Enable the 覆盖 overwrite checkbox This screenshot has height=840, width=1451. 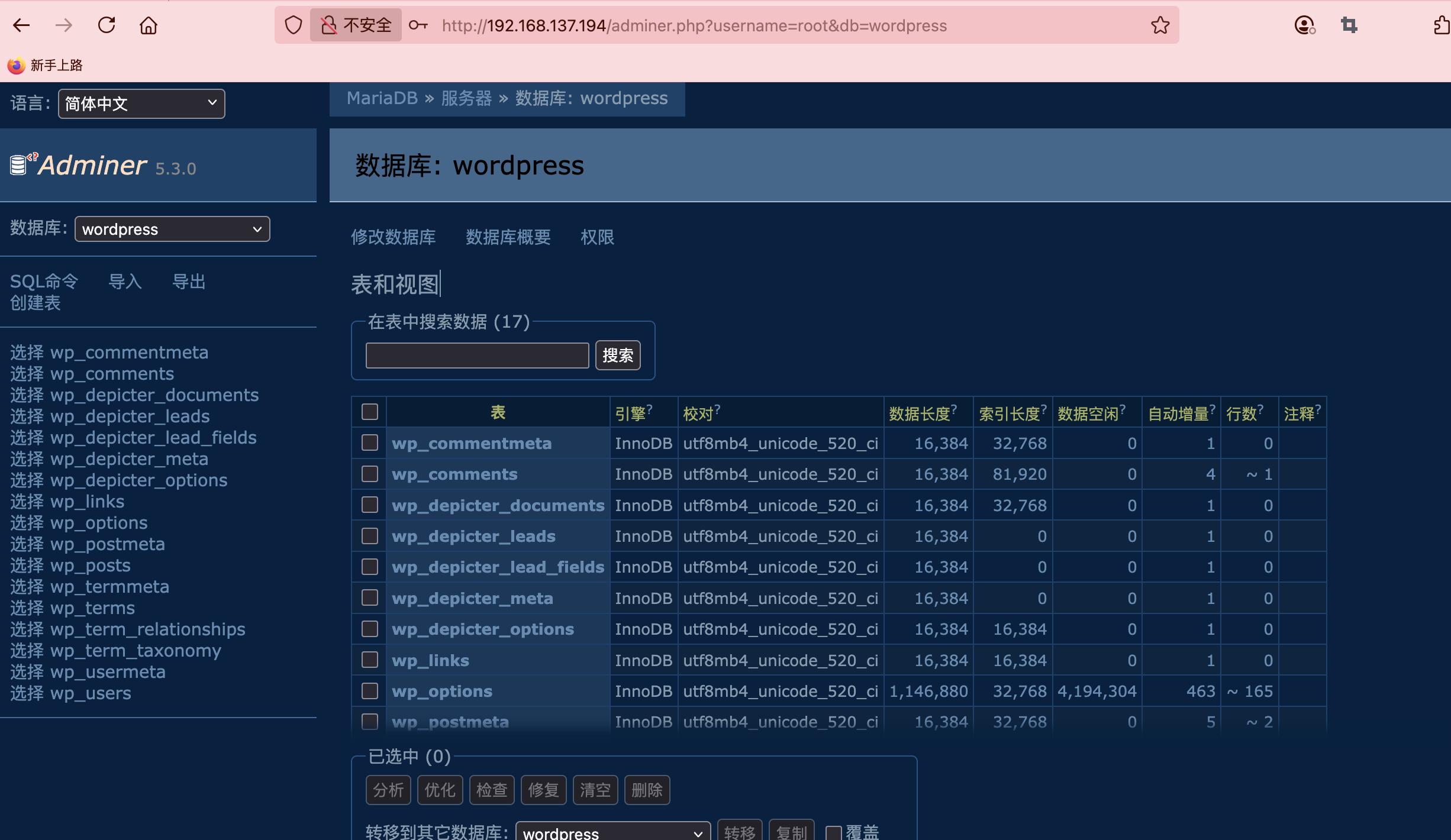coord(834,833)
